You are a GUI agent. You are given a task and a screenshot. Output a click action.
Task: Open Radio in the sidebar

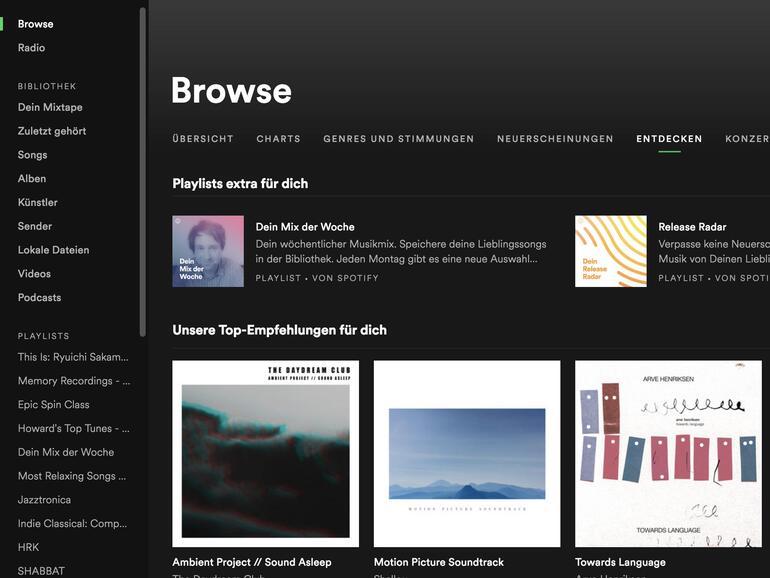pos(31,48)
